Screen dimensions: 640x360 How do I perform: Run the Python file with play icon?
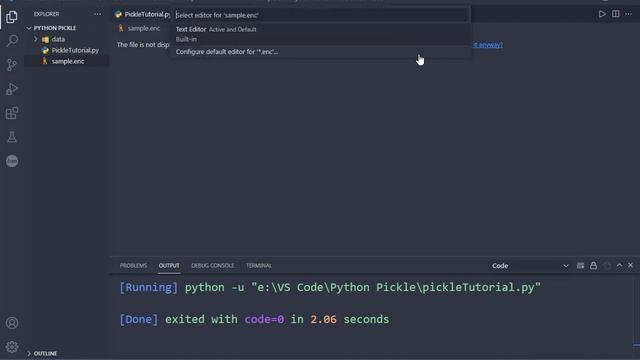[x=602, y=14]
